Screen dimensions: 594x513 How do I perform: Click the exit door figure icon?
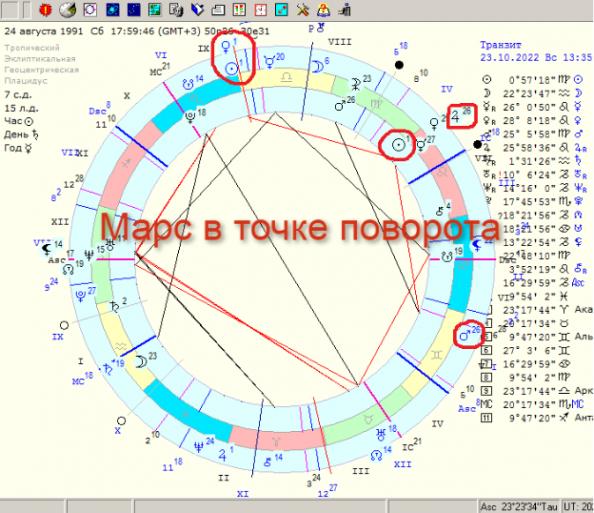344,10
